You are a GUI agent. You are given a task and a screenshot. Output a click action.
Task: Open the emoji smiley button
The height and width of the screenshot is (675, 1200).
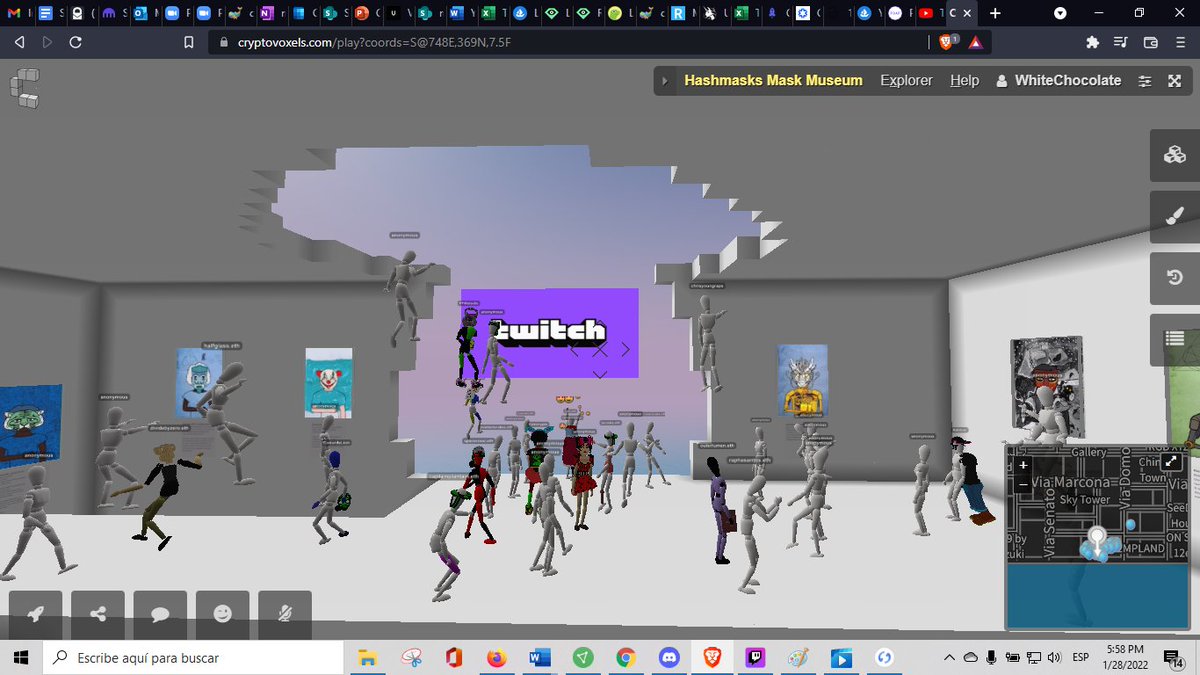pyautogui.click(x=222, y=614)
